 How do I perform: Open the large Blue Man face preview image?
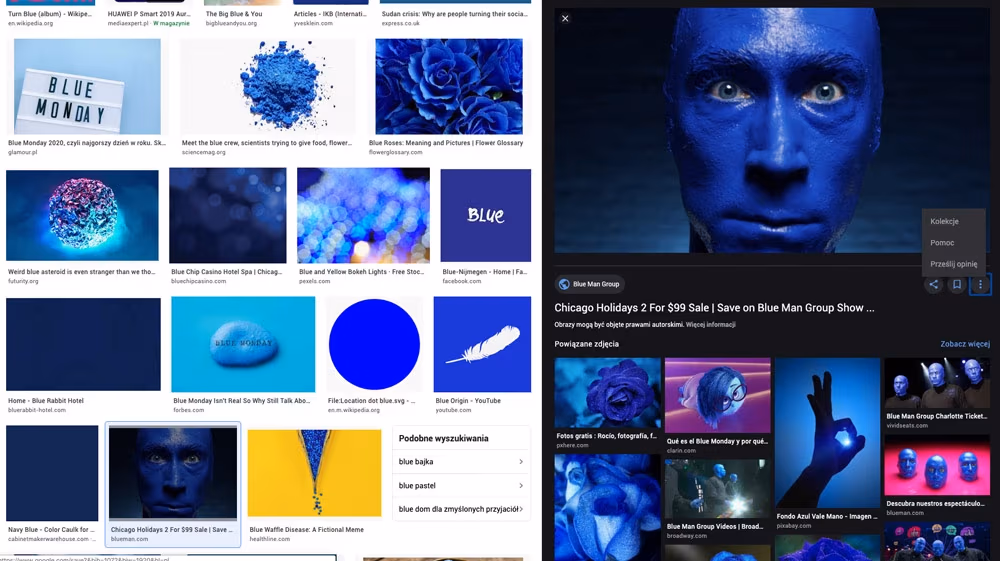772,131
